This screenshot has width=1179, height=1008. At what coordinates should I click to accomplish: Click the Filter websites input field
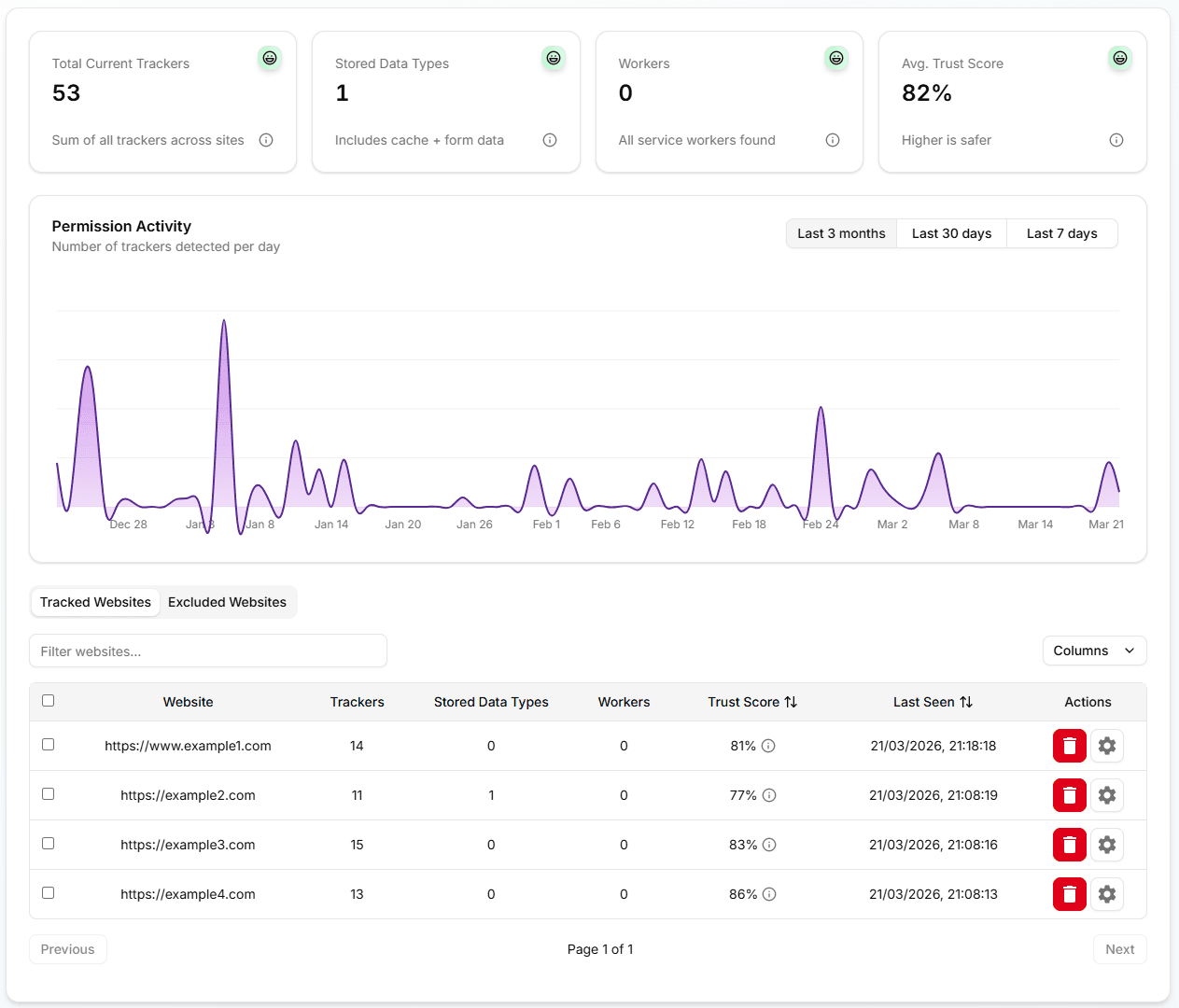pyautogui.click(x=208, y=651)
